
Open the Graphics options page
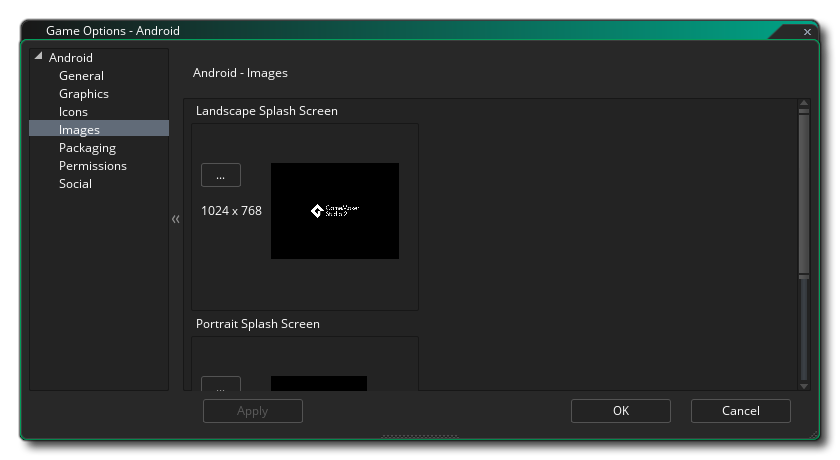coord(84,94)
